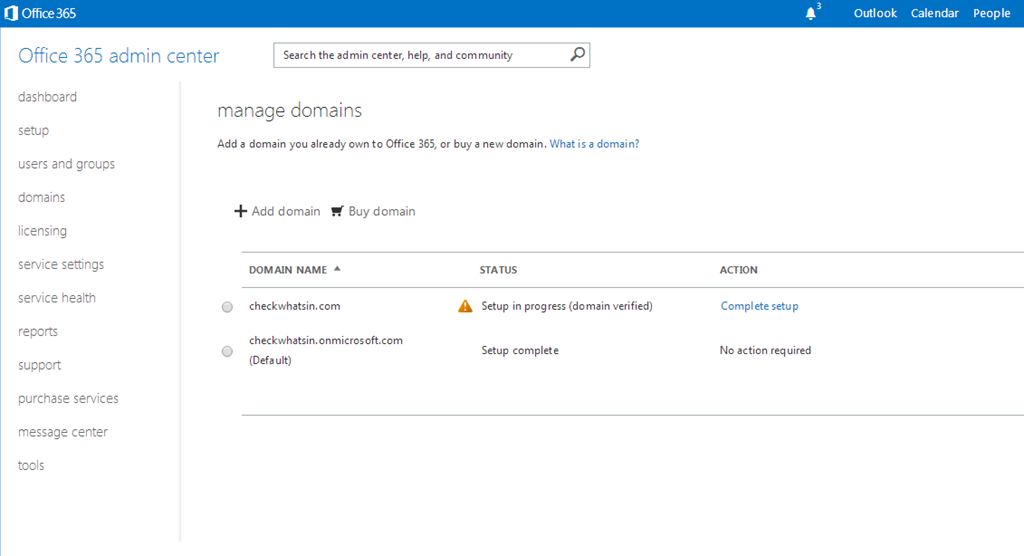Open the reports section
This screenshot has width=1024, height=556.
click(x=37, y=331)
